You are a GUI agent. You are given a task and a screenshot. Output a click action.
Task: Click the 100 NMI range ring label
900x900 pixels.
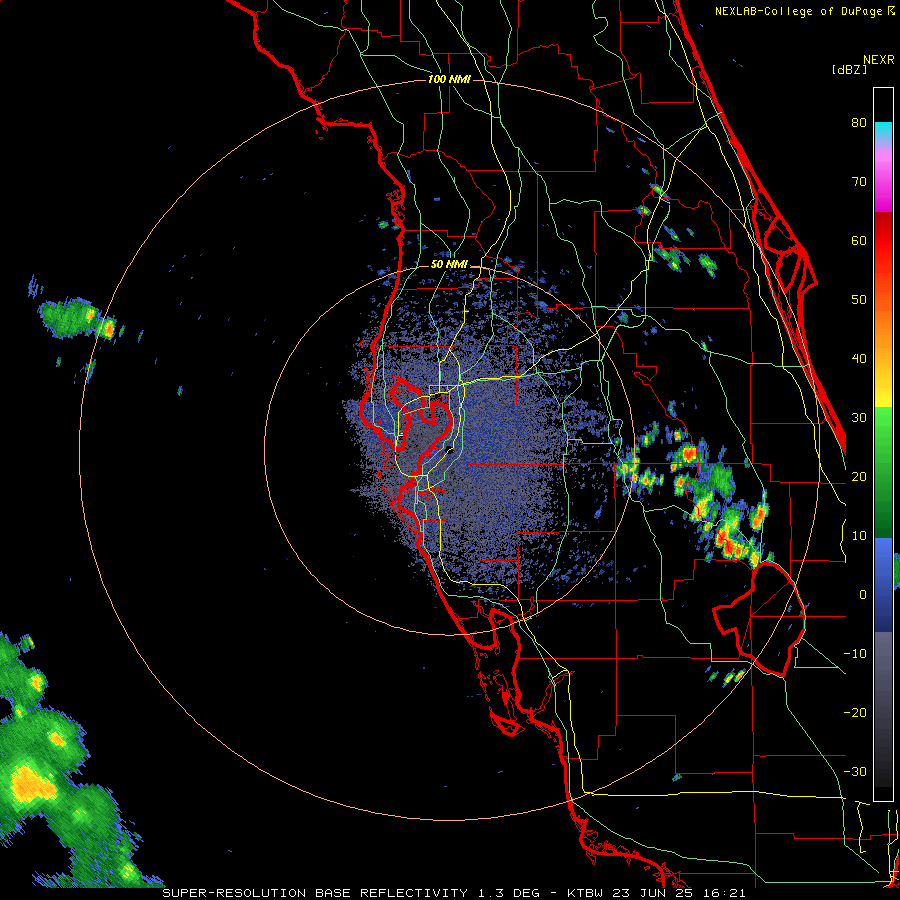(449, 79)
